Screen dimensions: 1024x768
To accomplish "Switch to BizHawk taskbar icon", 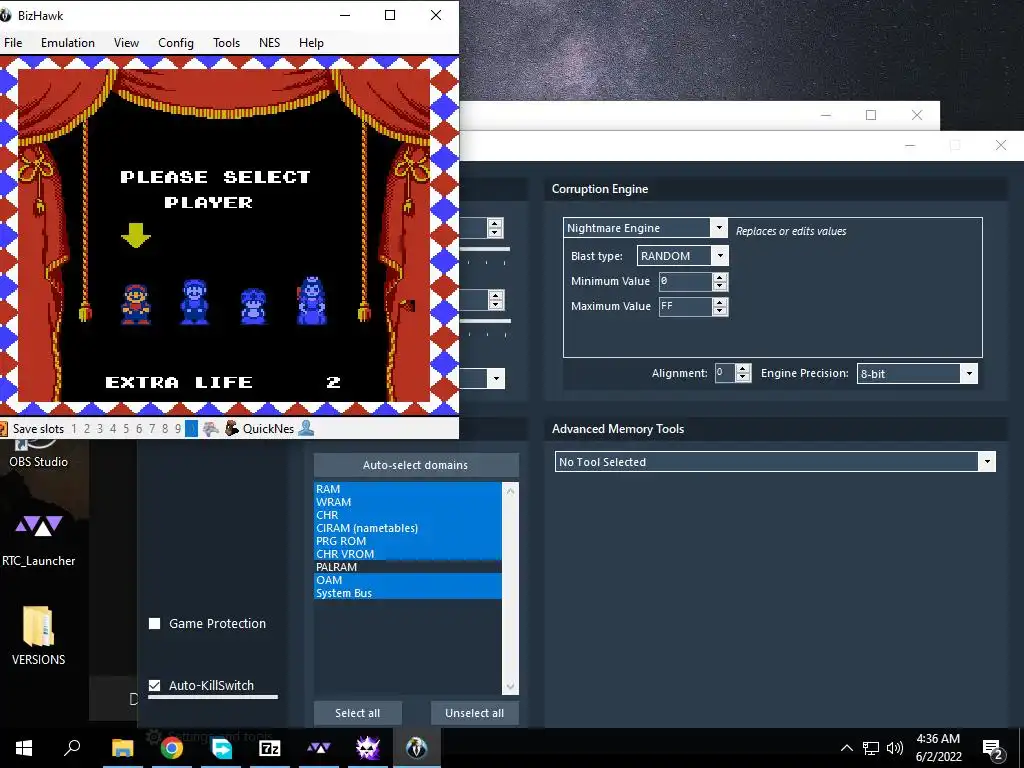I will 417,748.
